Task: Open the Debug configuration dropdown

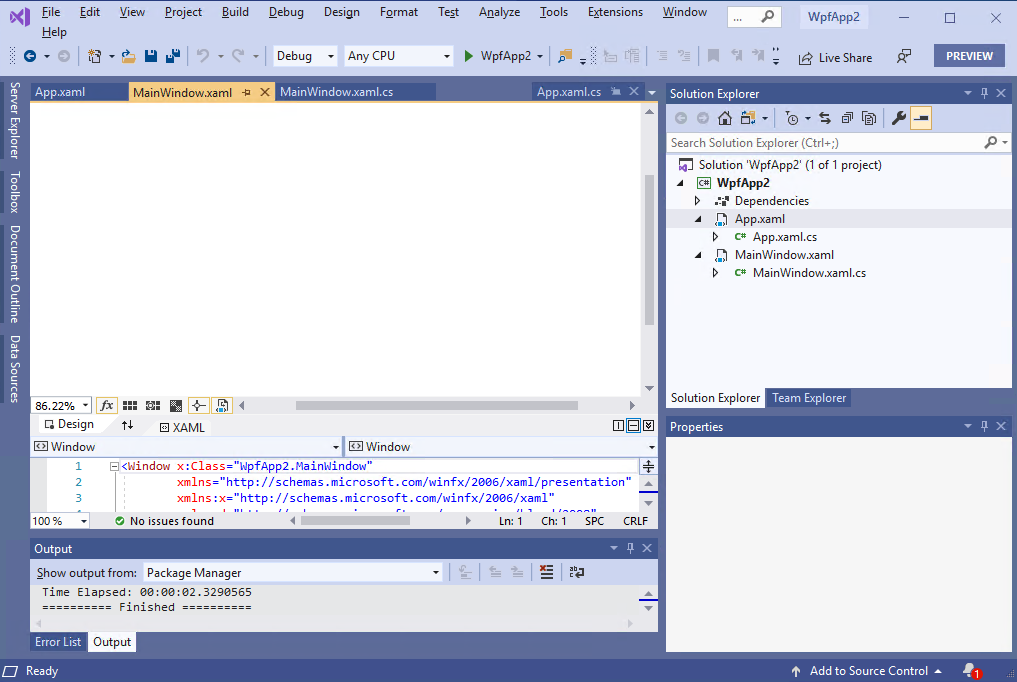Action: point(304,56)
